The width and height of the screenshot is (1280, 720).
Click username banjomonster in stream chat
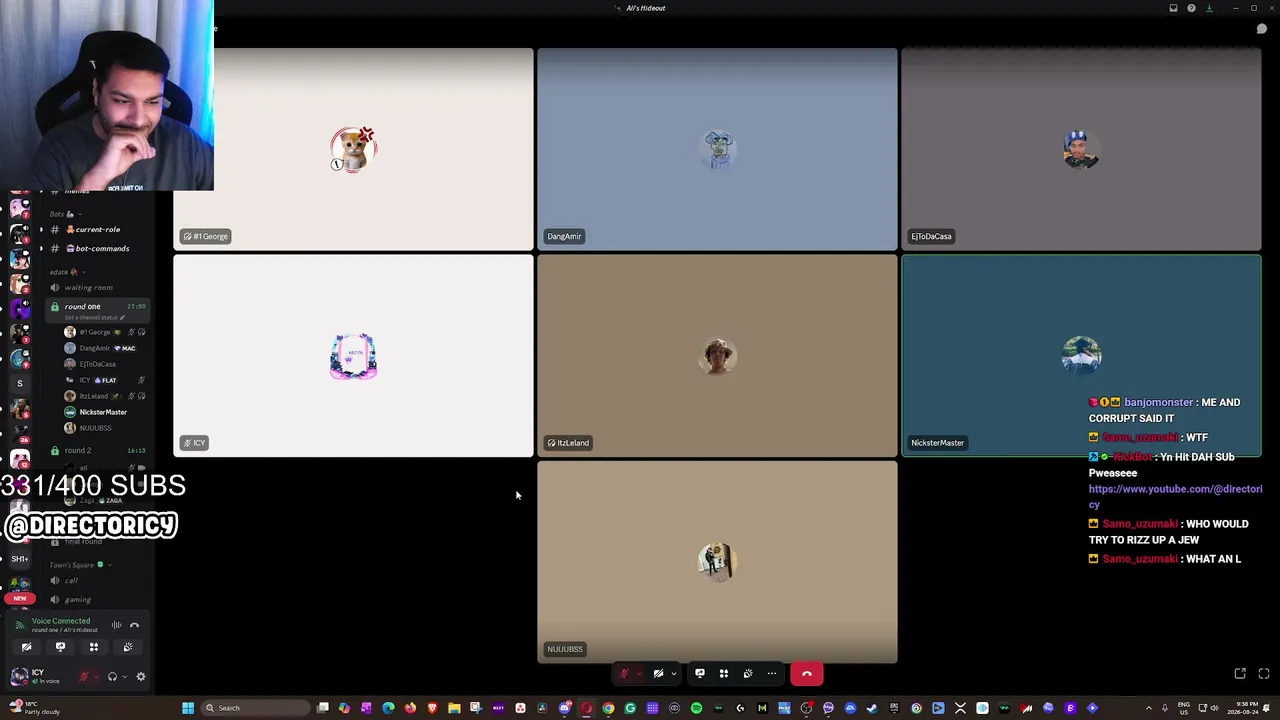1158,402
